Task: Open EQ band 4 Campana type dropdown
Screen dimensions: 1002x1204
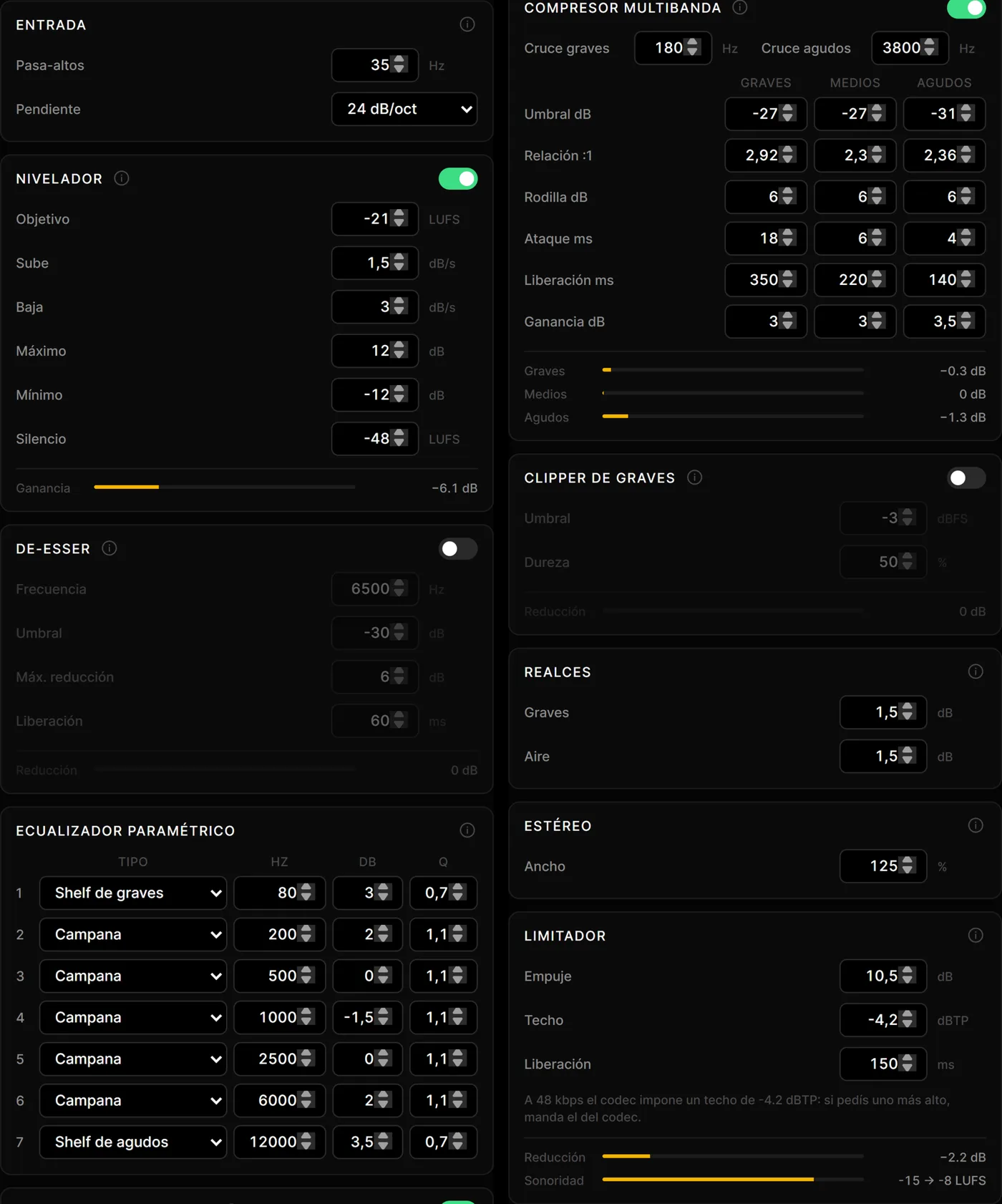Action: pyautogui.click(x=133, y=1018)
